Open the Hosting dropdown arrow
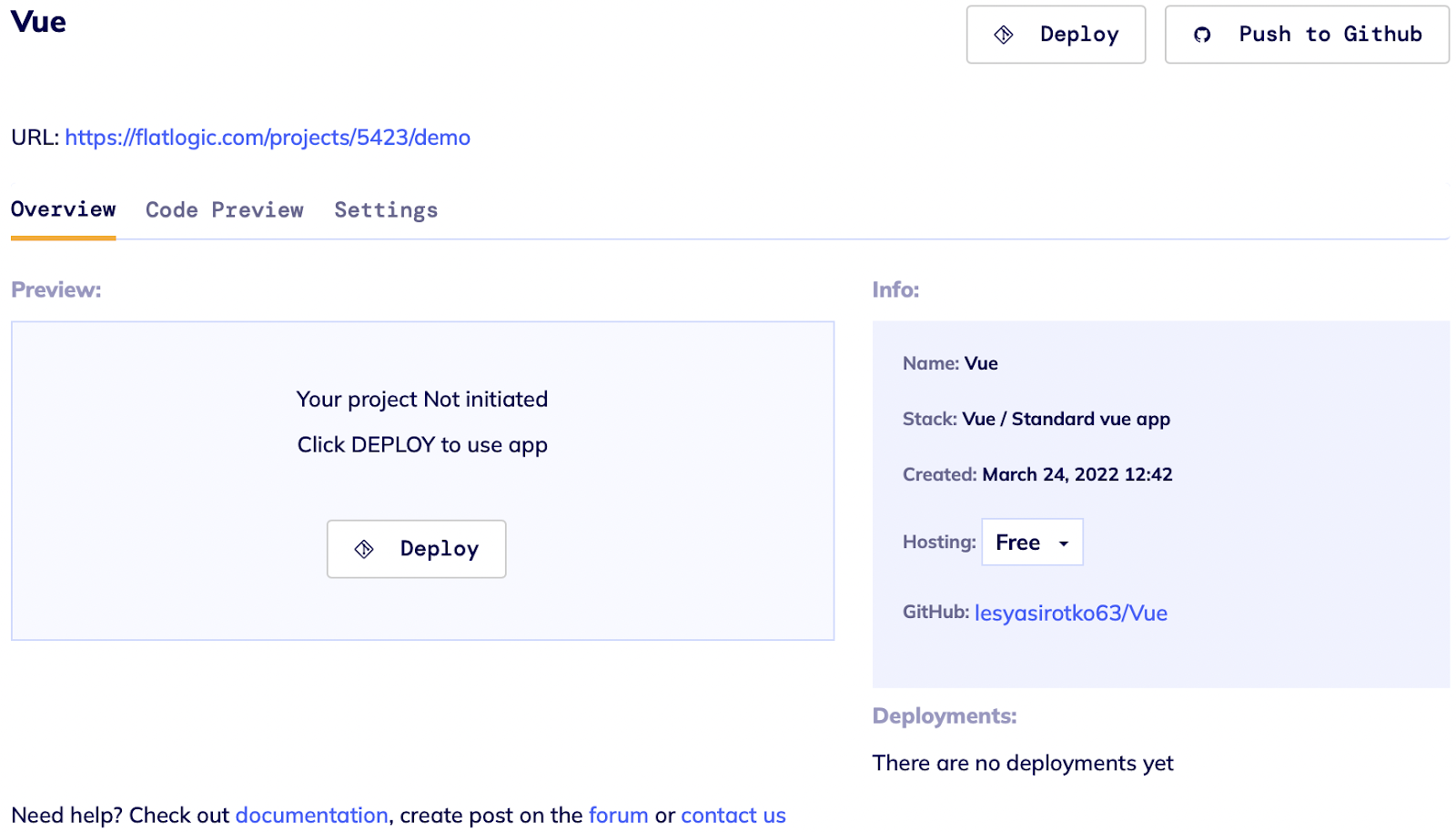 (x=1063, y=543)
